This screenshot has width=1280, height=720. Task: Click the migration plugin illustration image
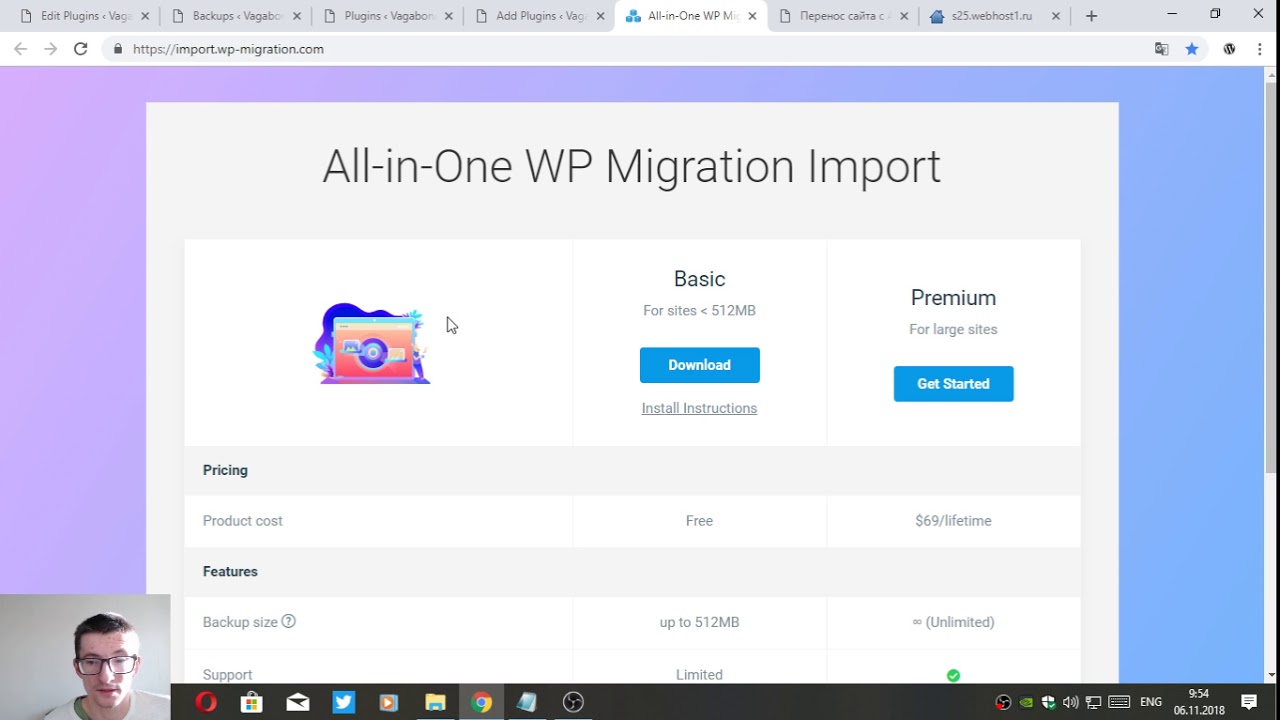point(373,343)
